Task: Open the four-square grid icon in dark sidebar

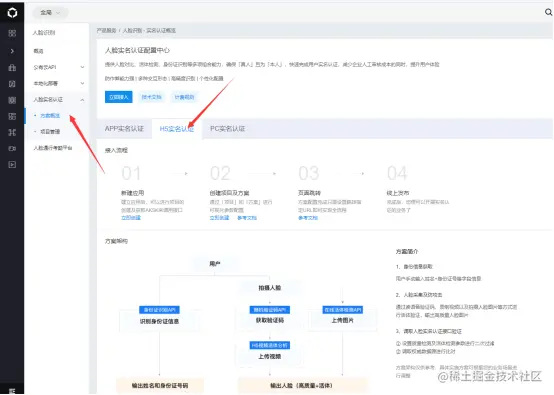Action: click(x=12, y=33)
